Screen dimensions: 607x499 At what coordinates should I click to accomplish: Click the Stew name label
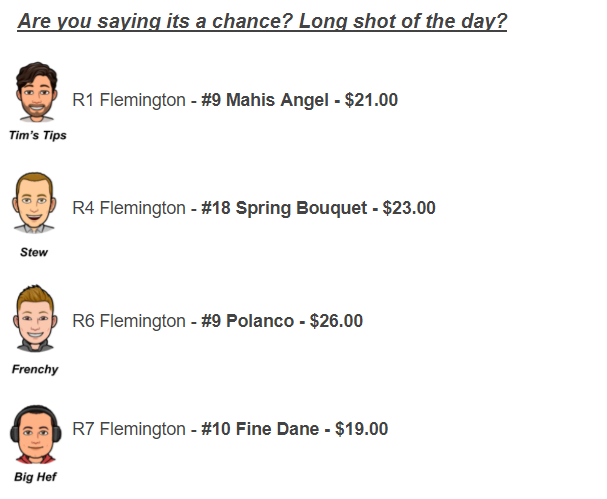(34, 252)
